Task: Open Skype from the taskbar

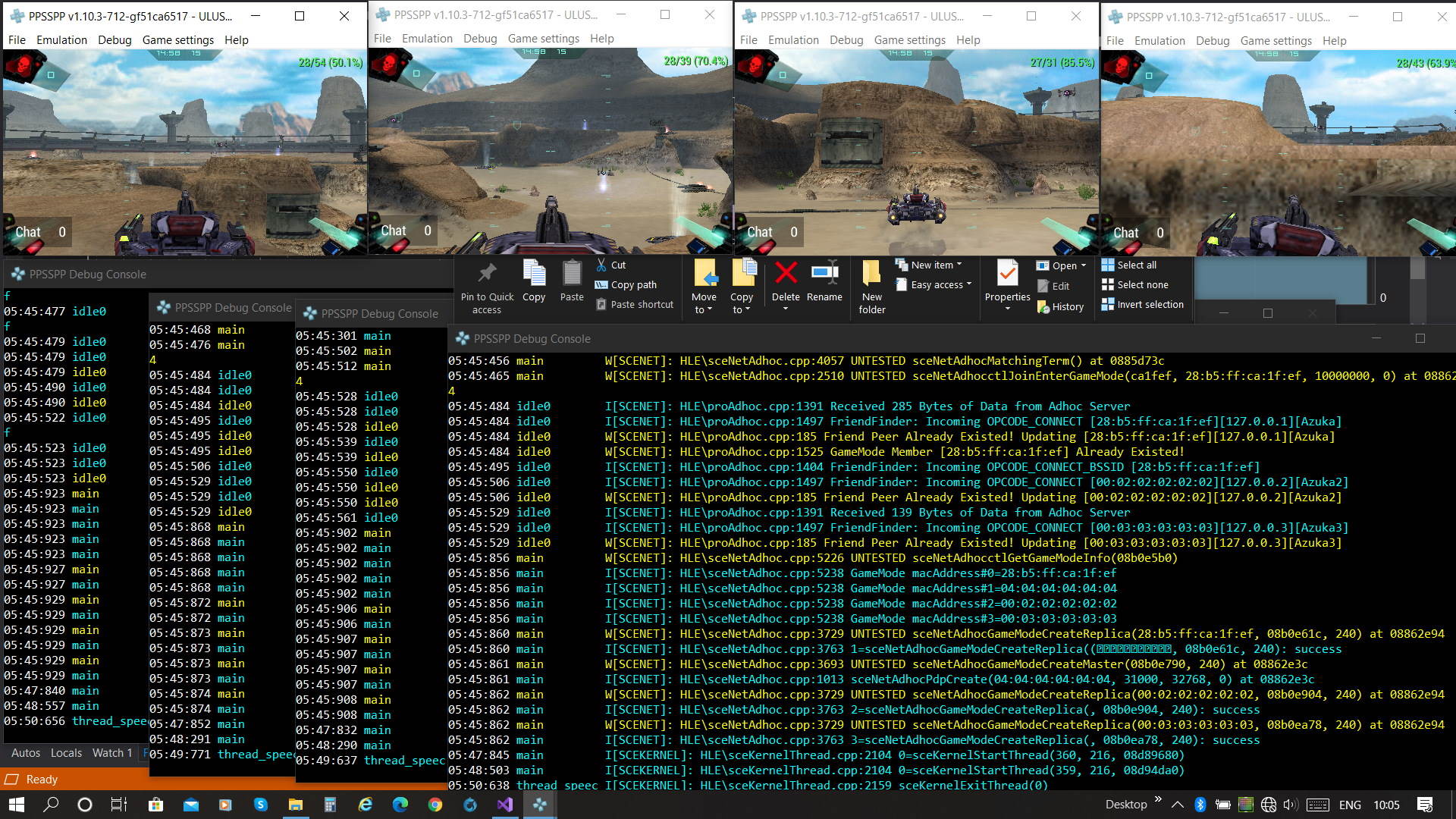Action: tap(261, 805)
